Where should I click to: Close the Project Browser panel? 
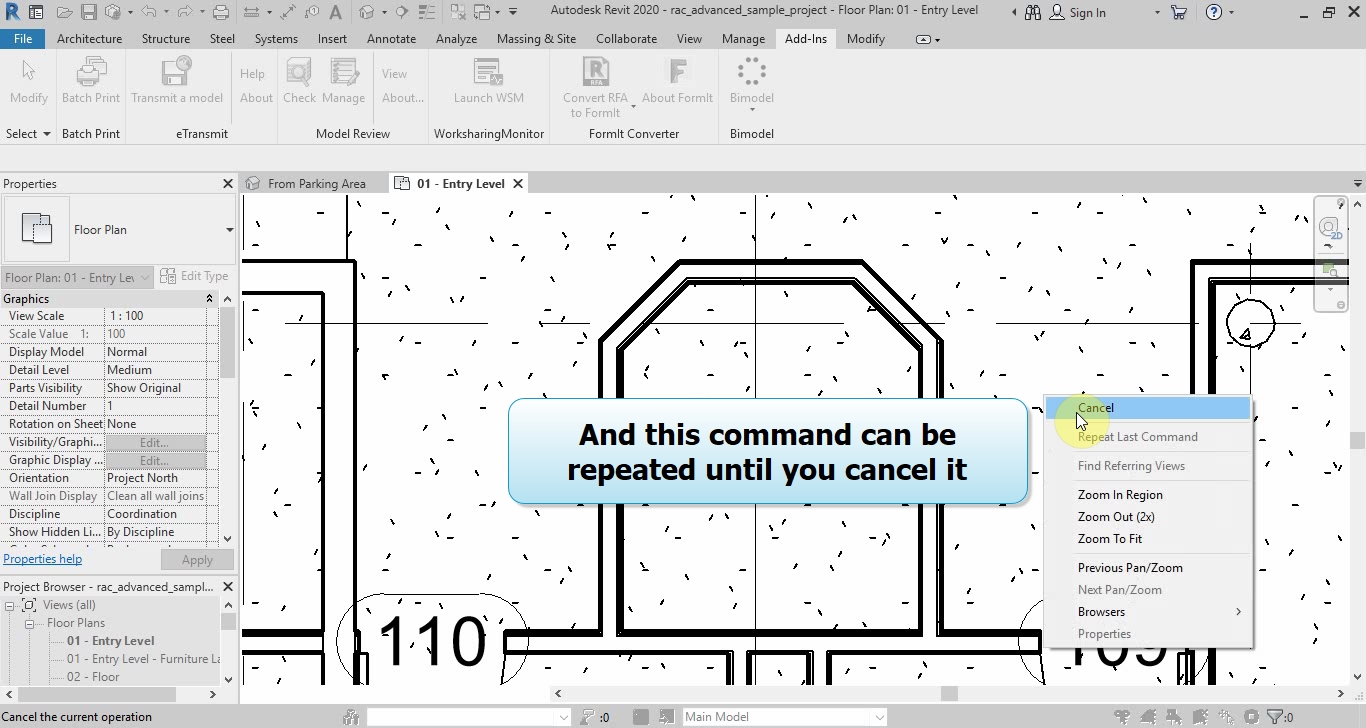coord(228,587)
